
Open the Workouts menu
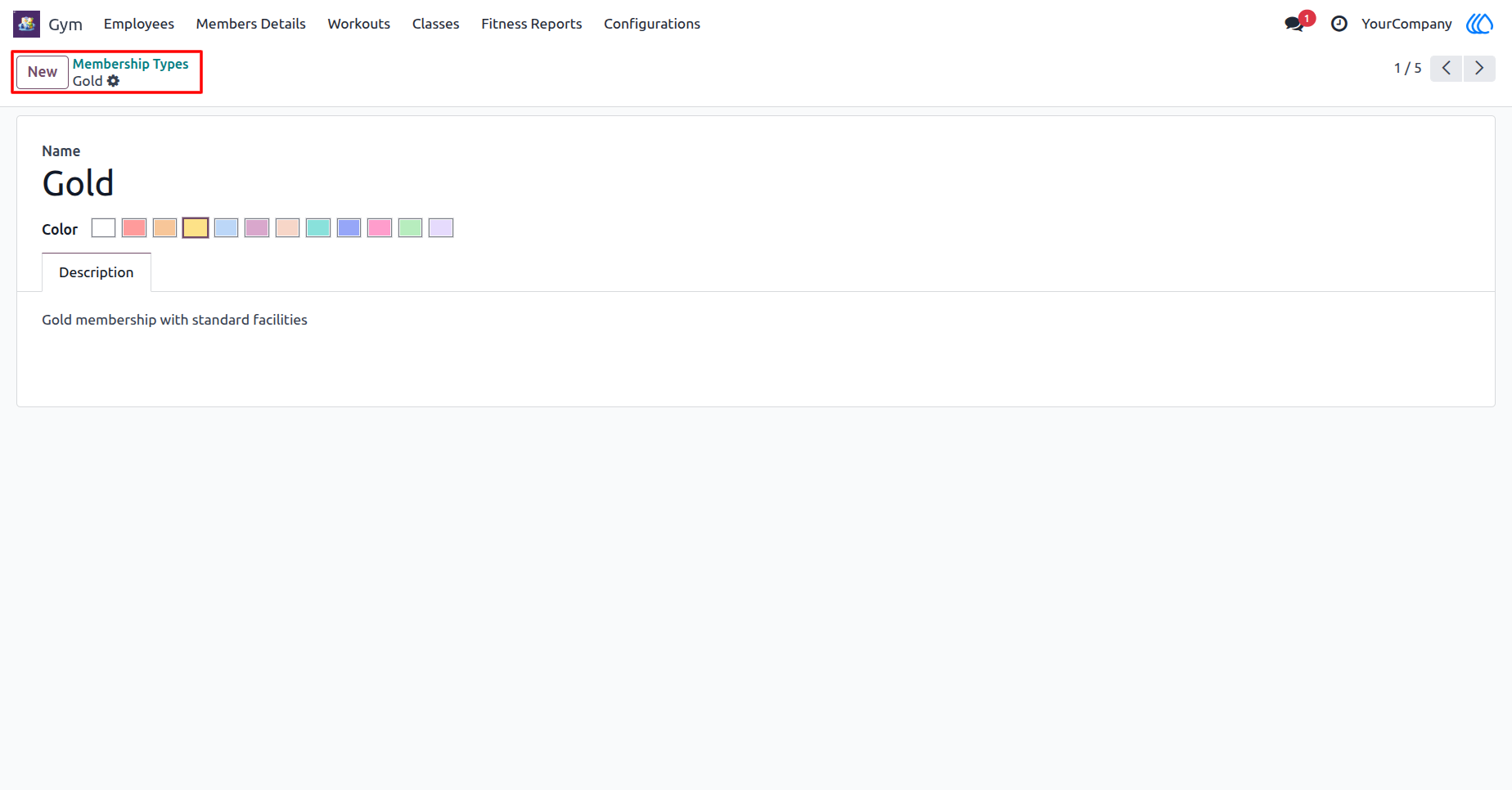pyautogui.click(x=359, y=24)
